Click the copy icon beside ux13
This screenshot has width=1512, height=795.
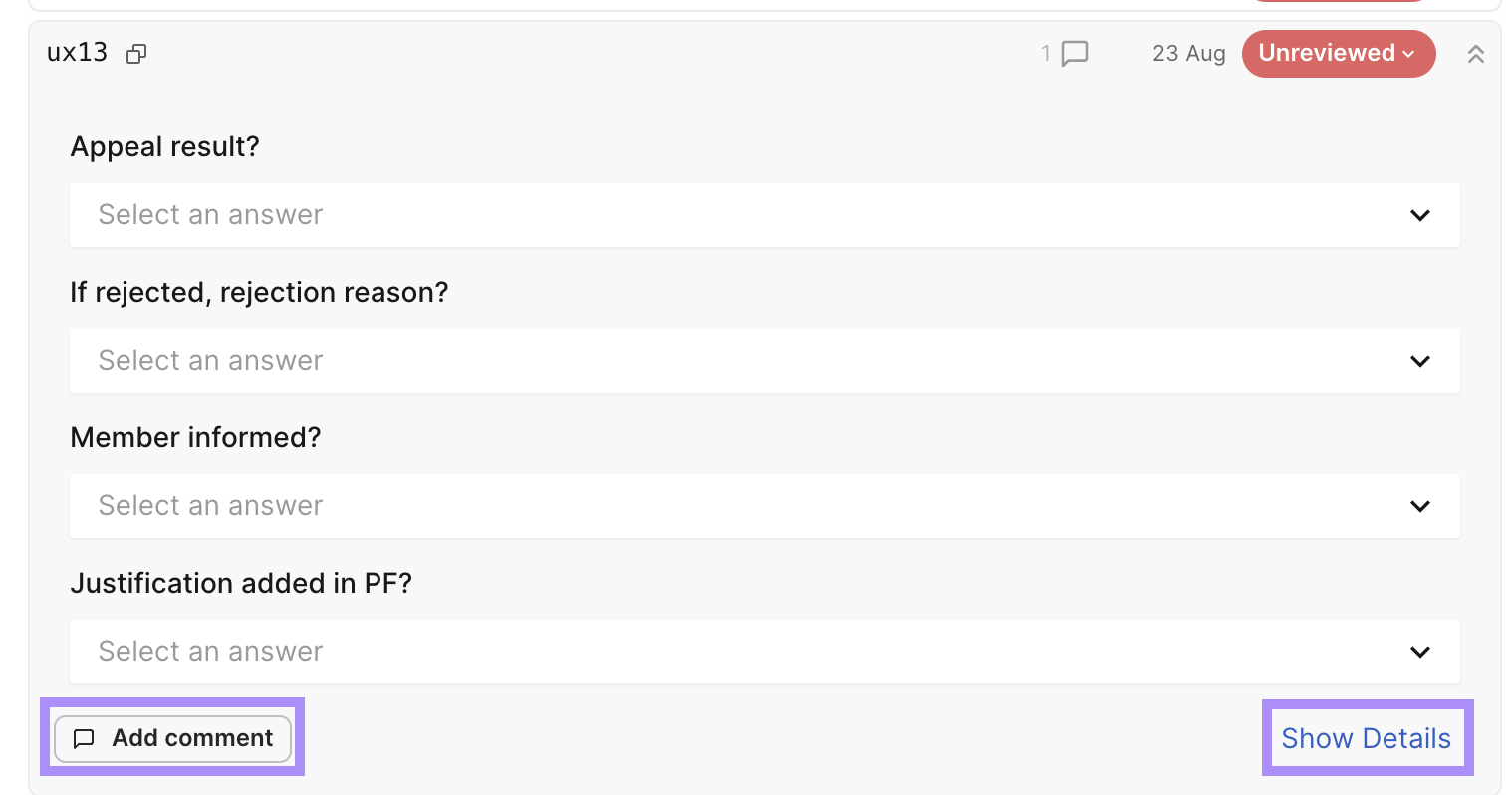point(136,54)
